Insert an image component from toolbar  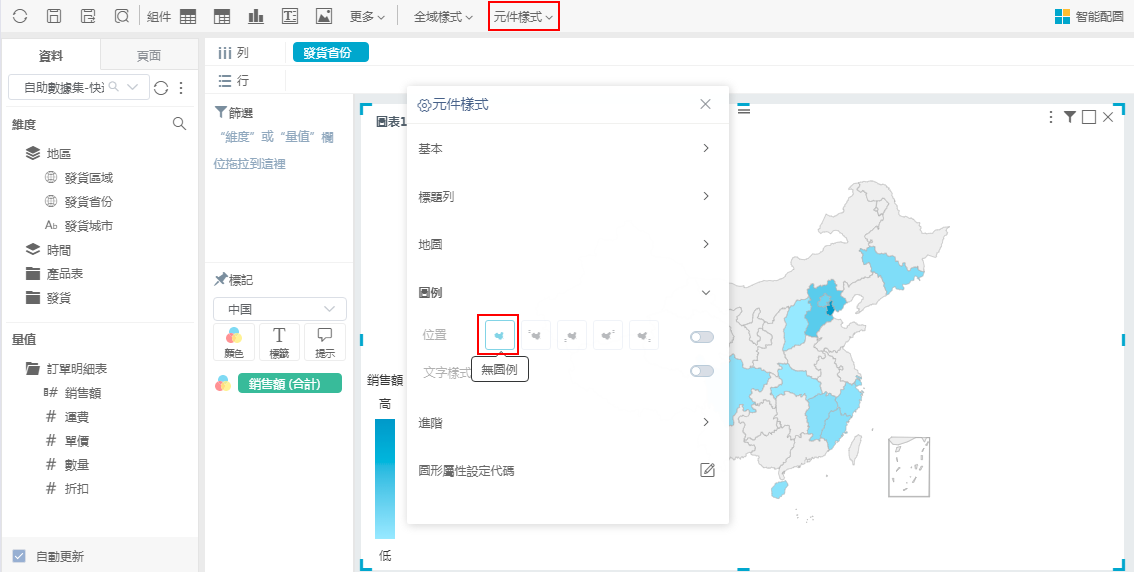click(x=323, y=16)
